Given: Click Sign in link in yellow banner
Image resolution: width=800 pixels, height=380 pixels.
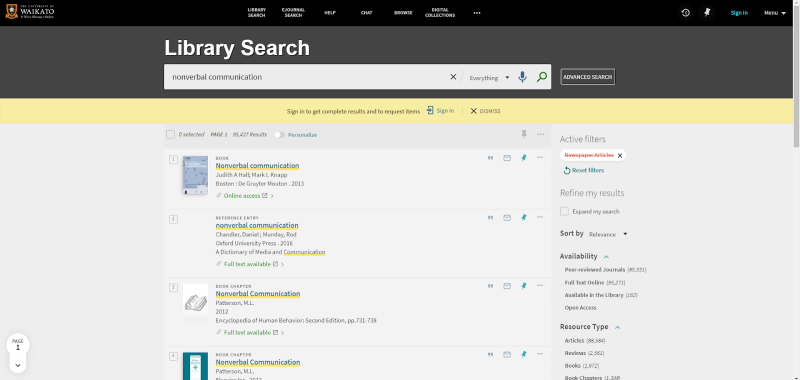Looking at the screenshot, I should pos(440,111).
